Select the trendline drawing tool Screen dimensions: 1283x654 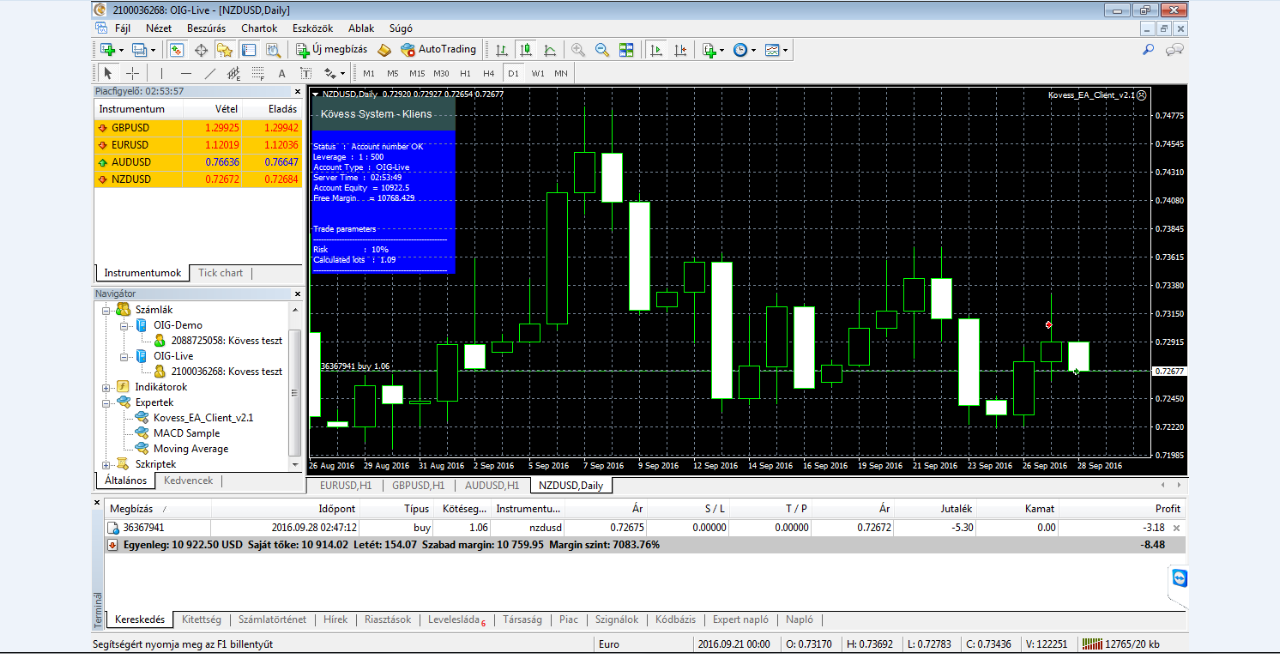[x=210, y=73]
